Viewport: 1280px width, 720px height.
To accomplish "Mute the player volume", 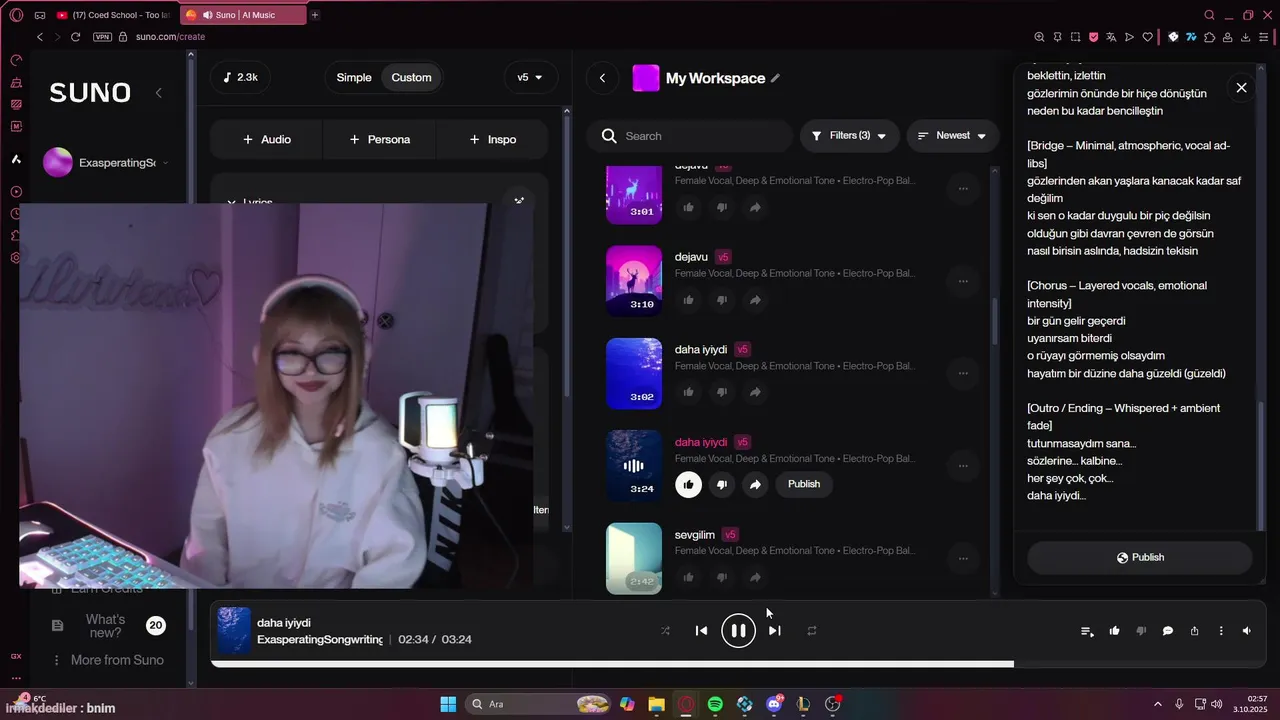I will pyautogui.click(x=1247, y=631).
